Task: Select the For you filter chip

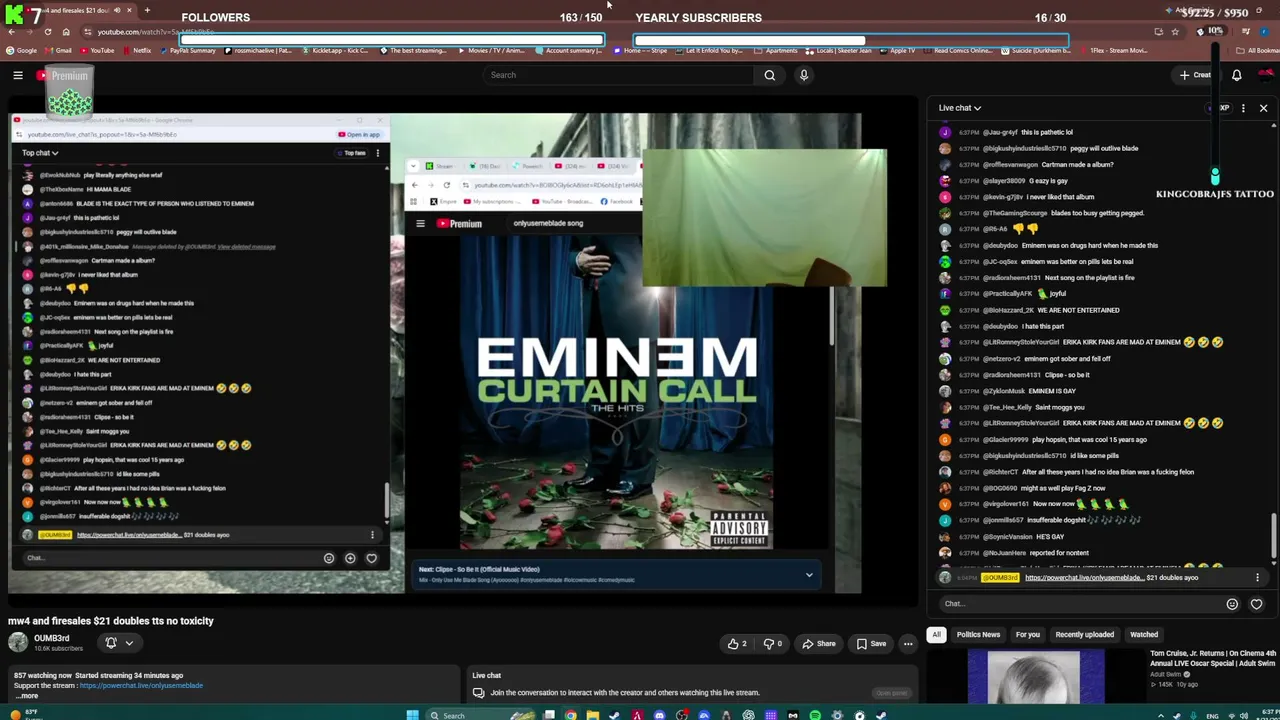Action: pos(1027,634)
